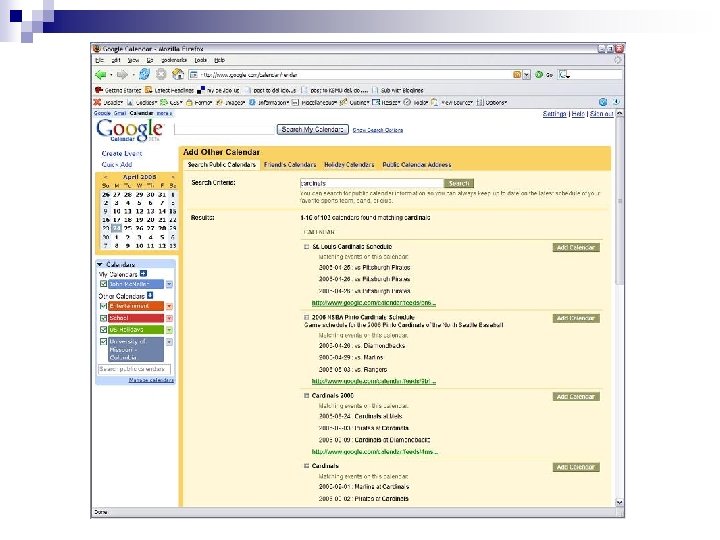Image resolution: width=720 pixels, height=540 pixels.
Task: Add the Cardinals 2006 calendar
Action: (576, 396)
